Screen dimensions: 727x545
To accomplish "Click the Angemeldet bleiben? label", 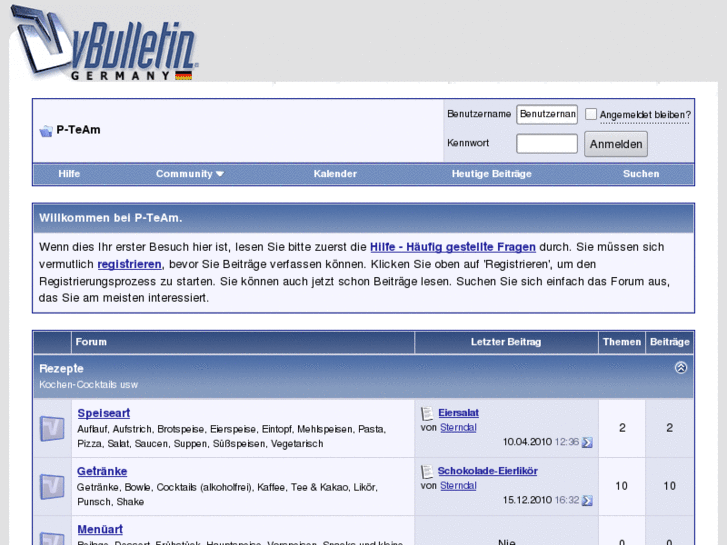I will pyautogui.click(x=645, y=115).
